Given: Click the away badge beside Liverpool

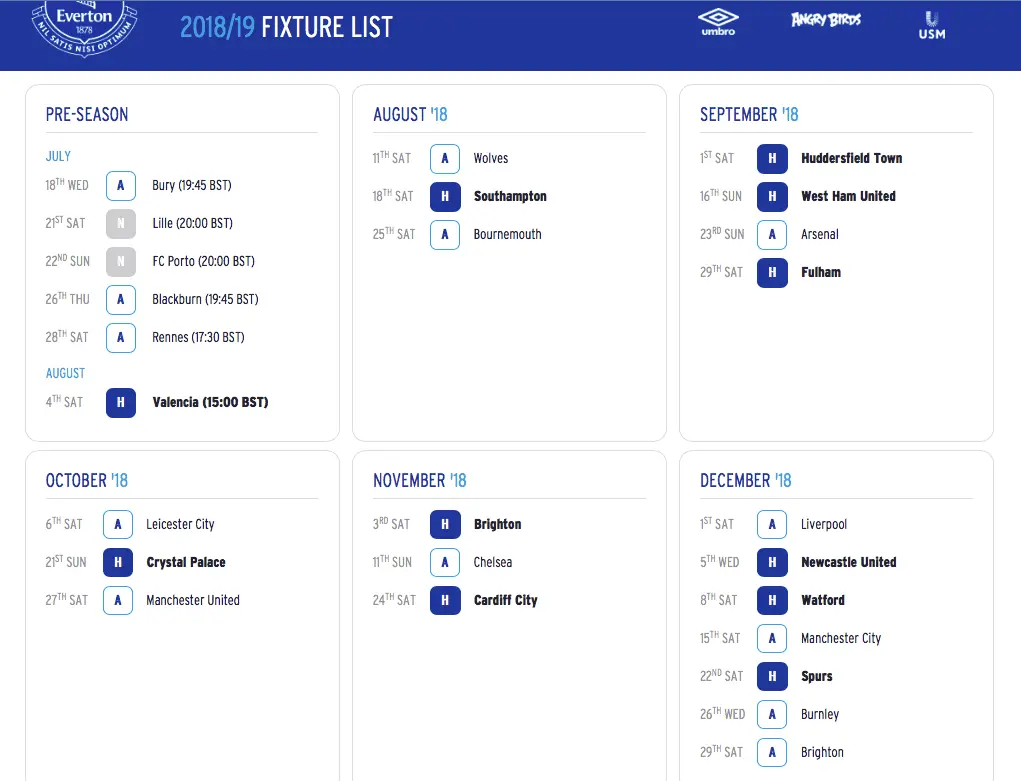Looking at the screenshot, I should [772, 524].
